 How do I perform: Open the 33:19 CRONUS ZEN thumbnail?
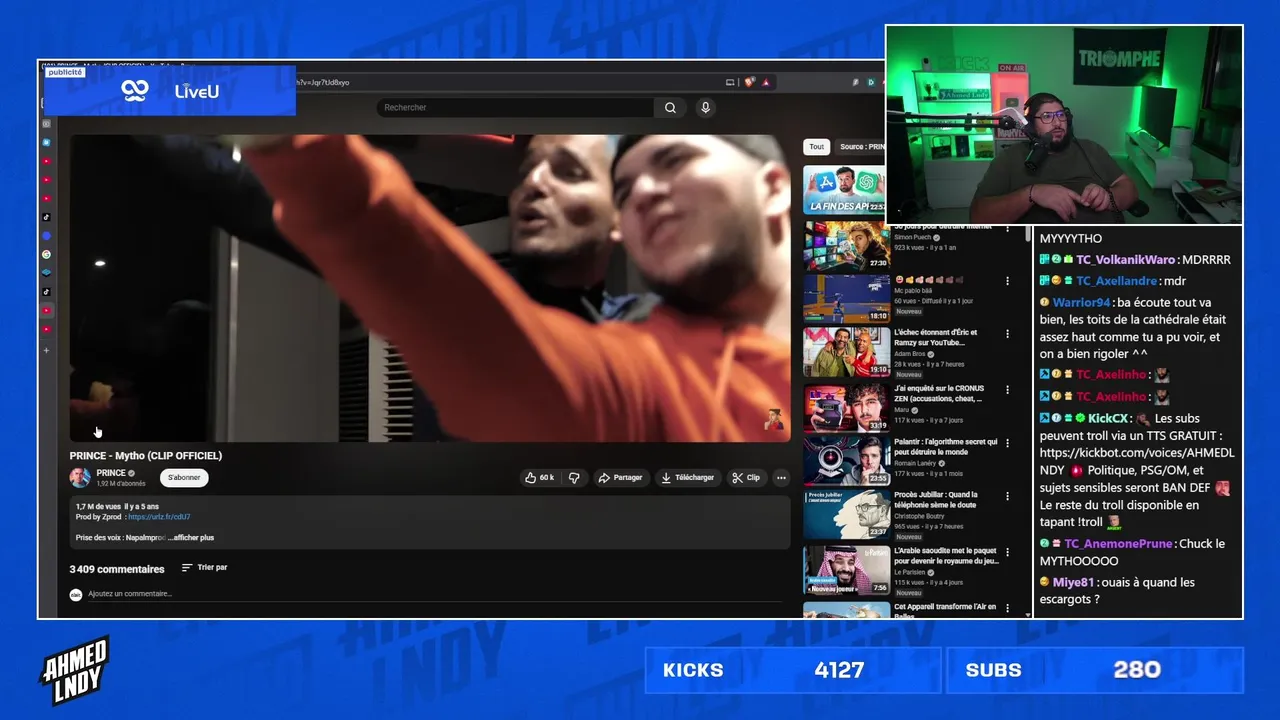(x=847, y=407)
